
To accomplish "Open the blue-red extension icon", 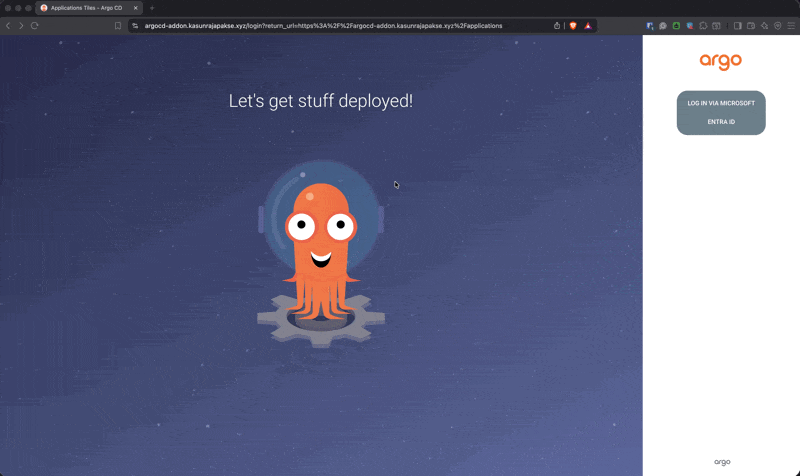I will tap(690, 26).
